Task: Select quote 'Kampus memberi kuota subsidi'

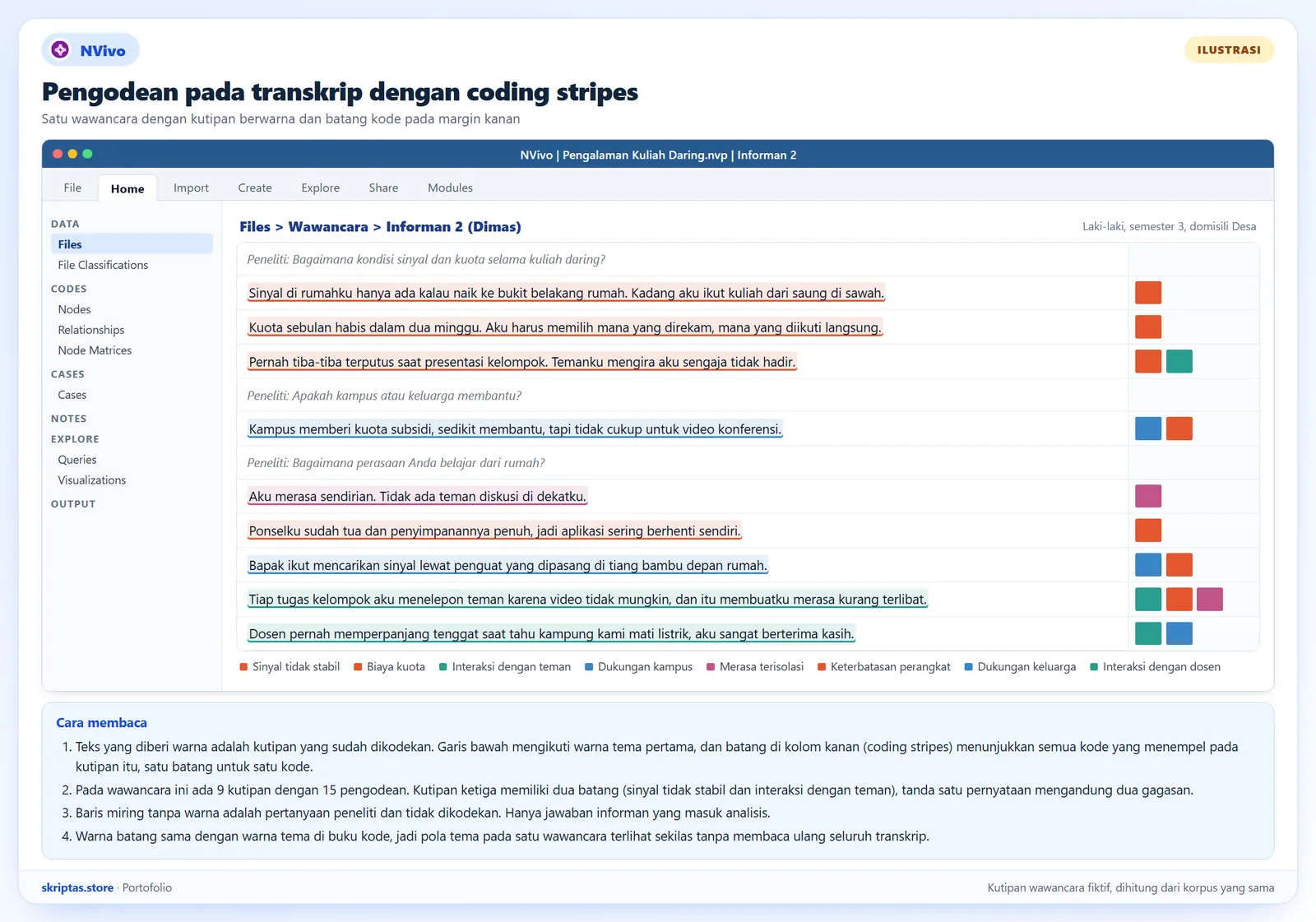Action: (515, 429)
